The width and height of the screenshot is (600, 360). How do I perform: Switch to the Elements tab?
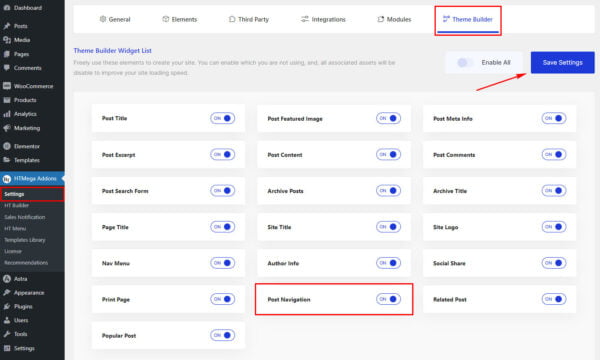[179, 19]
